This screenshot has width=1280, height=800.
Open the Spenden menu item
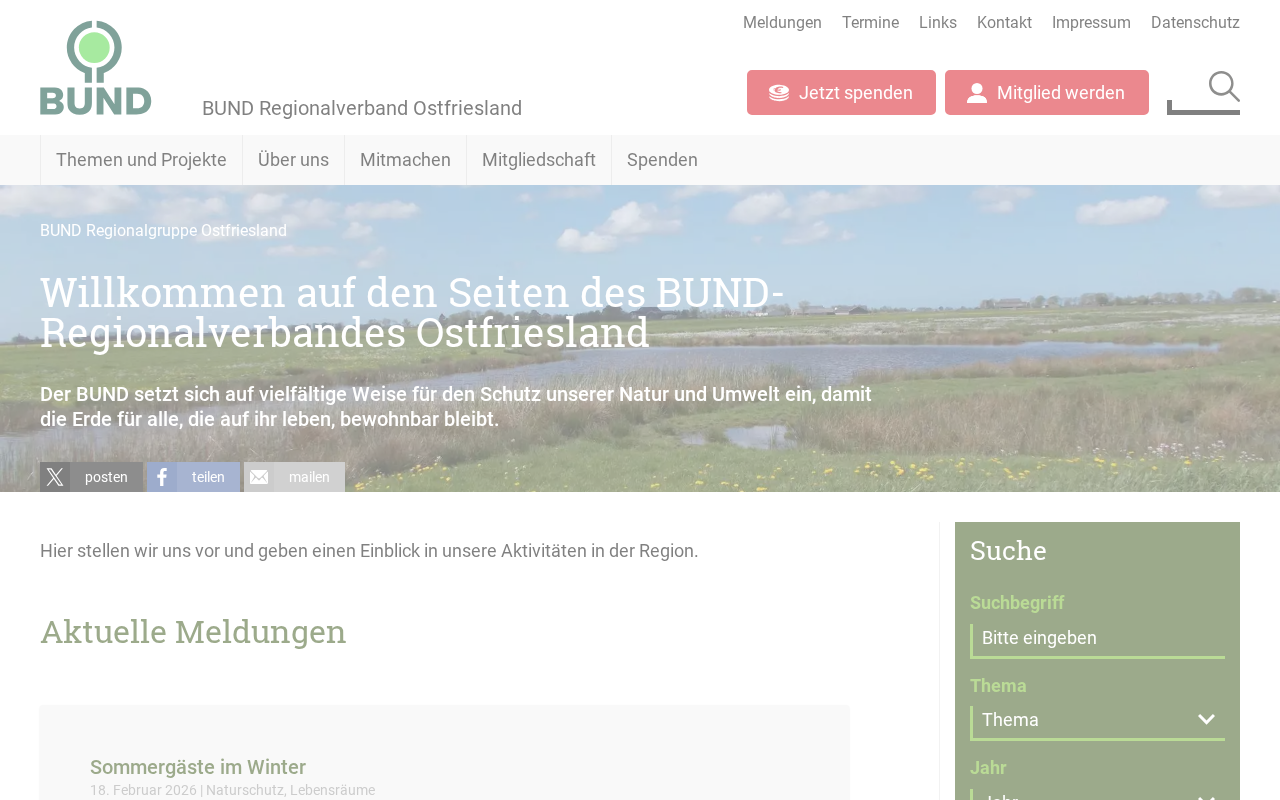662,160
